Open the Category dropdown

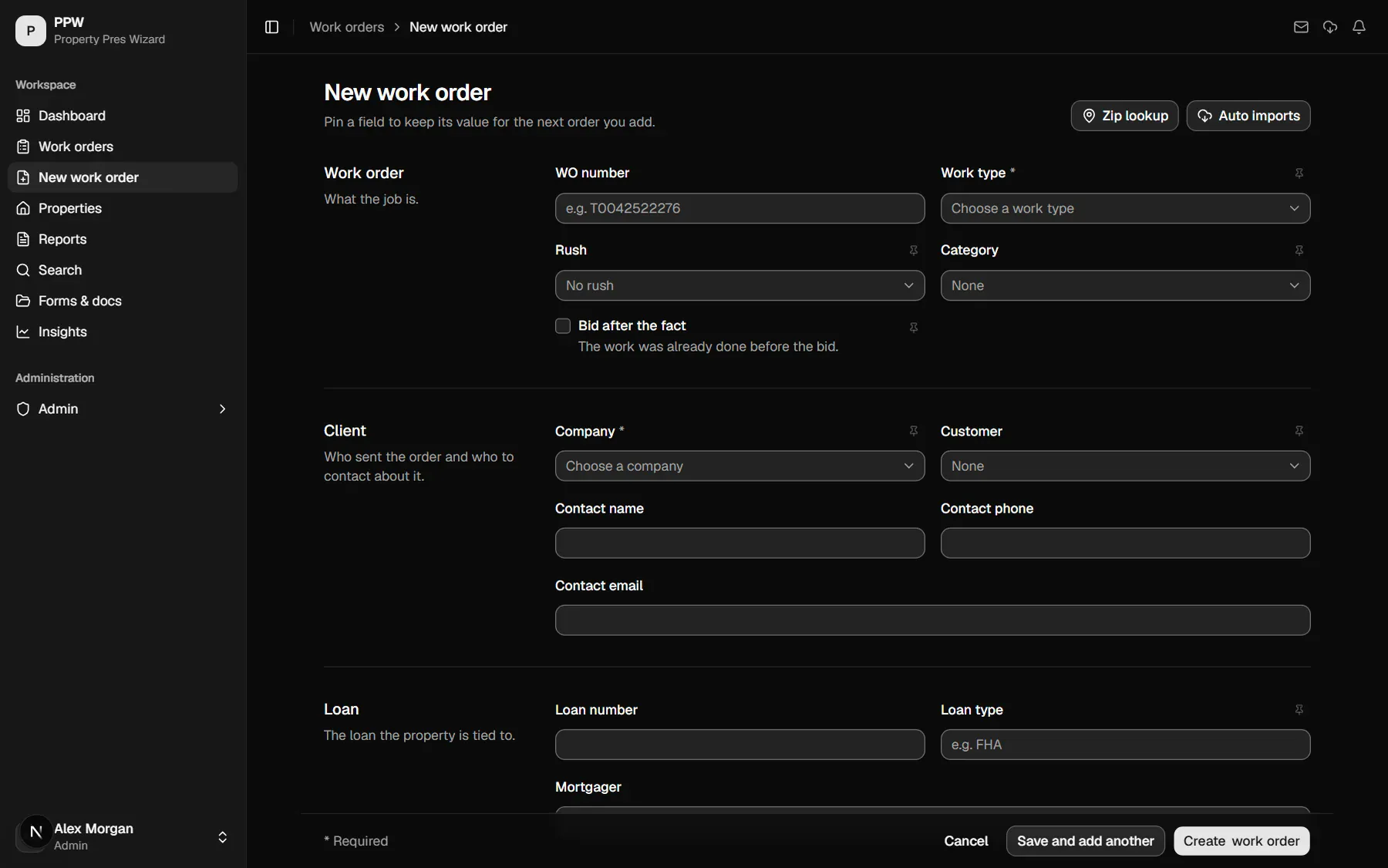[x=1125, y=285]
